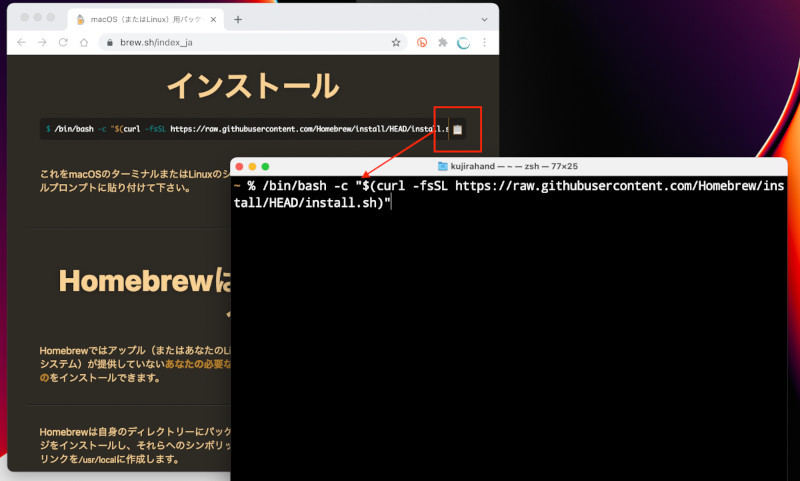This screenshot has width=800, height=481.
Task: Bookmark this page with star icon
Action: click(396, 42)
